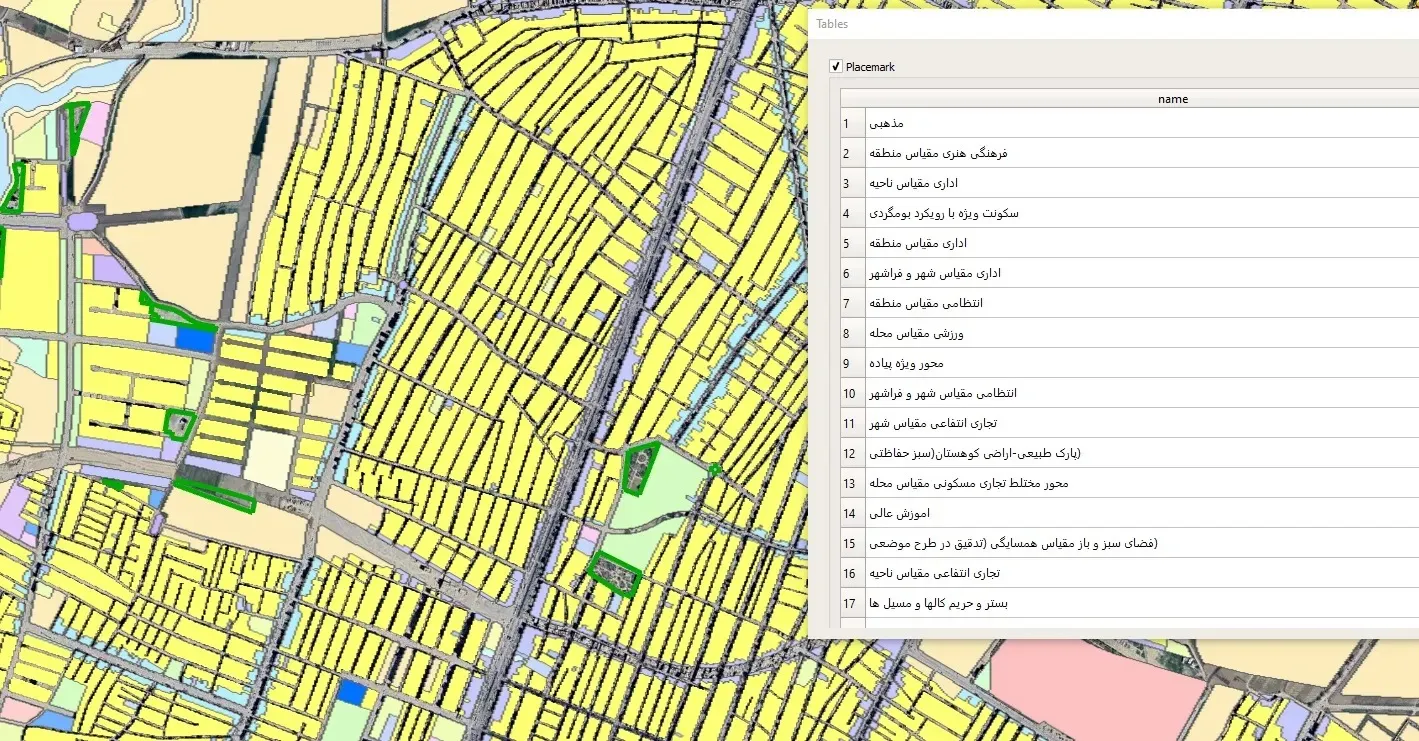Image resolution: width=1419 pixels, height=741 pixels.
Task: Toggle the Placemark checkbox
Action: [836, 66]
